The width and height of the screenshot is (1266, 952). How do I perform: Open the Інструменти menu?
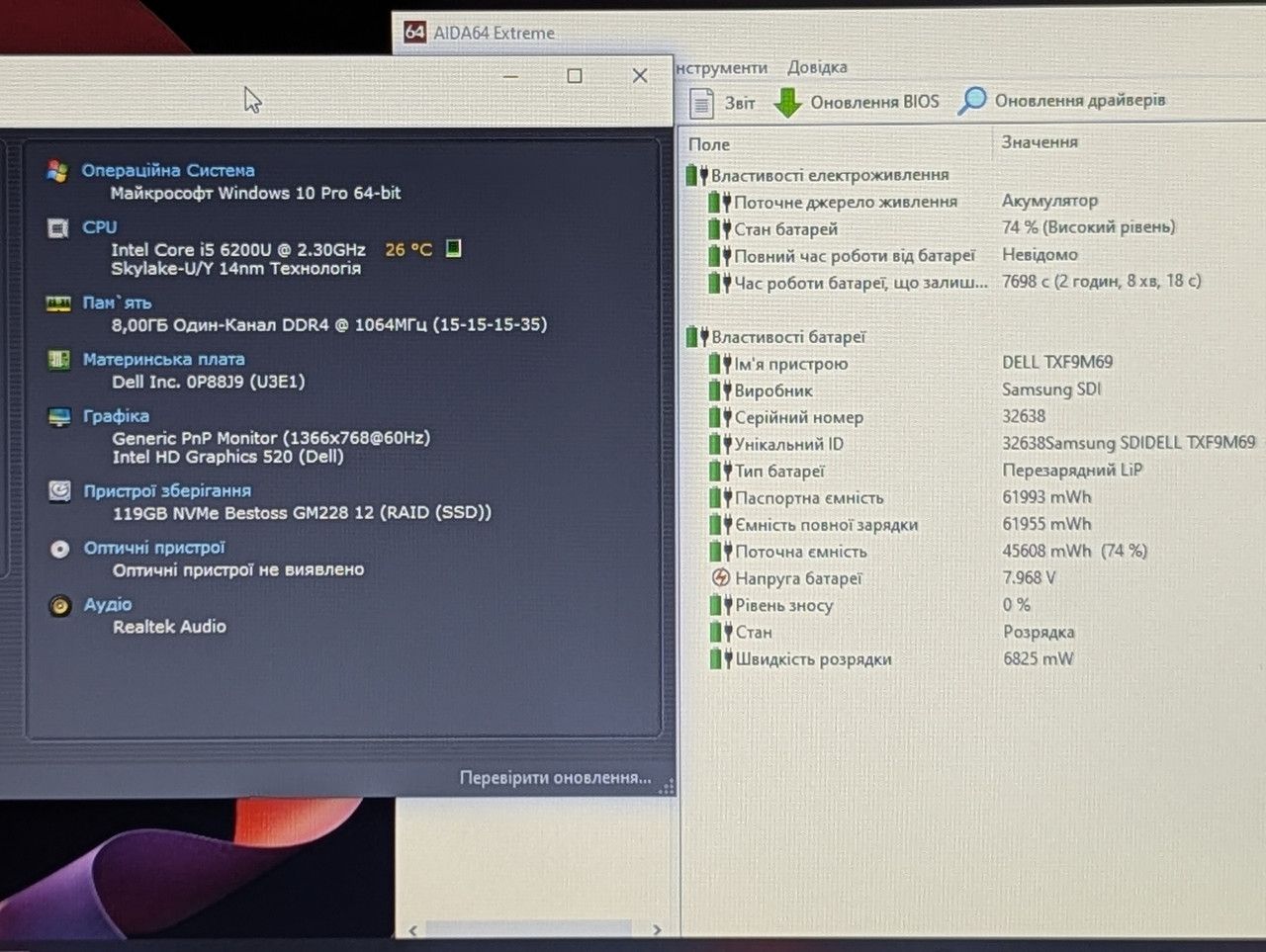pyautogui.click(x=722, y=67)
